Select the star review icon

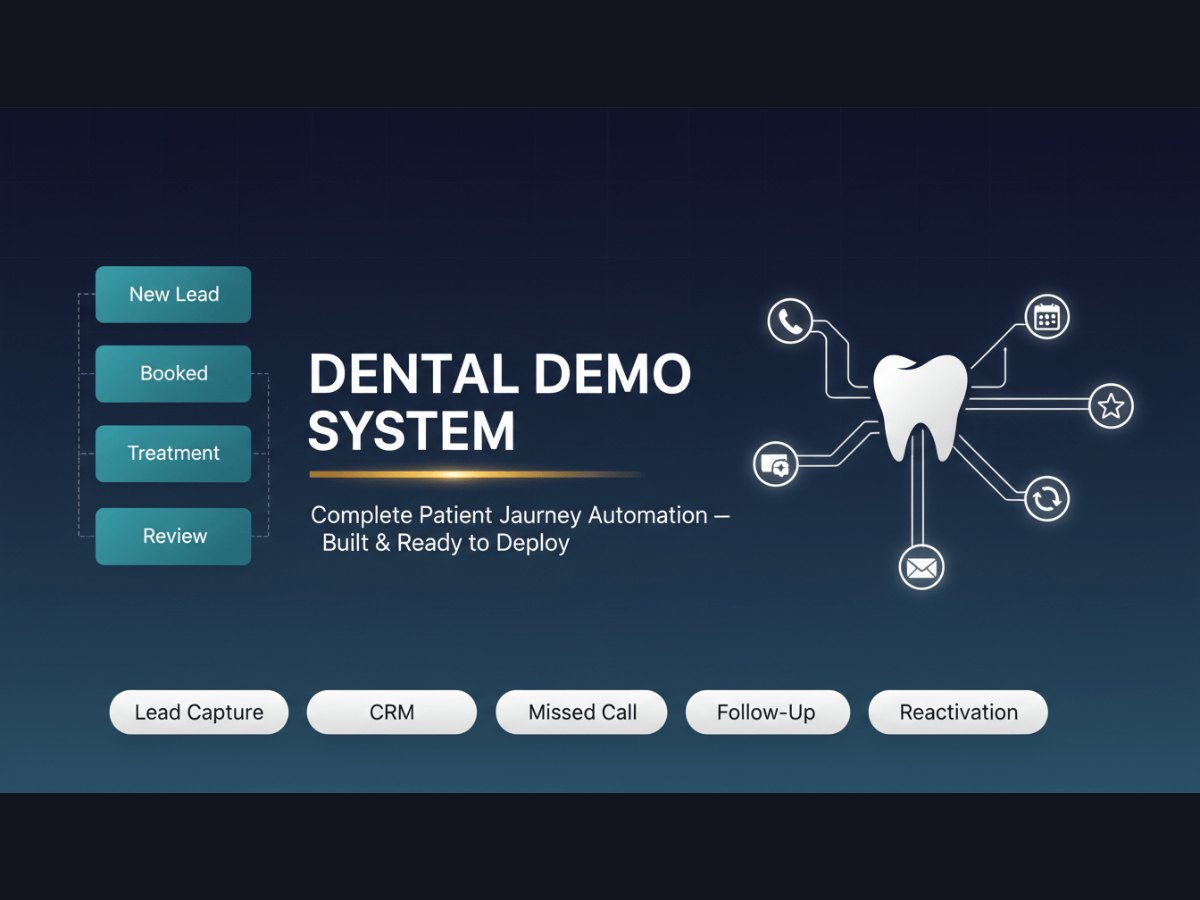pos(1111,406)
